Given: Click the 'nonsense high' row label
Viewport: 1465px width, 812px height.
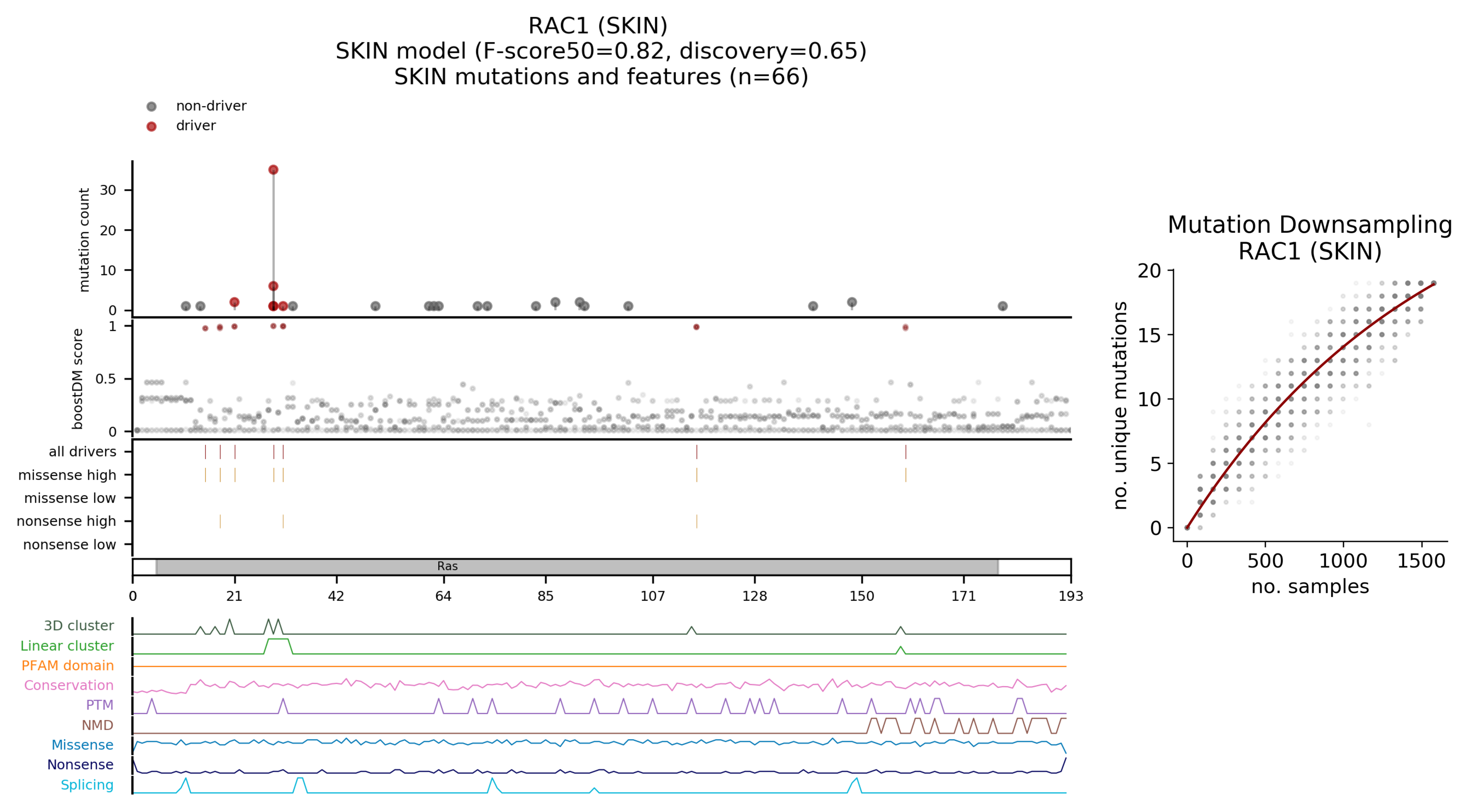Looking at the screenshot, I should [x=66, y=521].
